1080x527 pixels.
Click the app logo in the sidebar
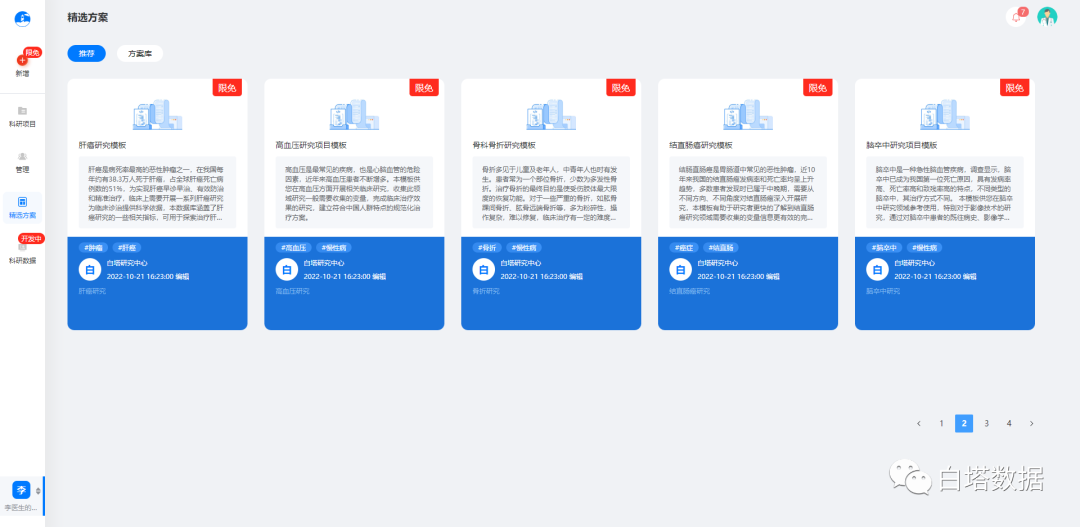[23, 18]
